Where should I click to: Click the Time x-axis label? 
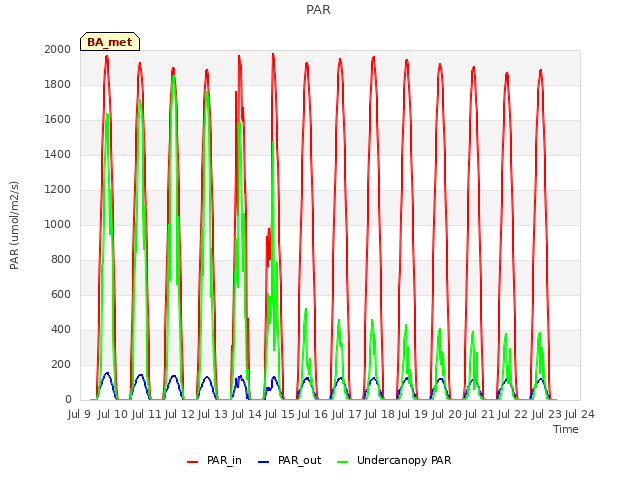pos(565,429)
